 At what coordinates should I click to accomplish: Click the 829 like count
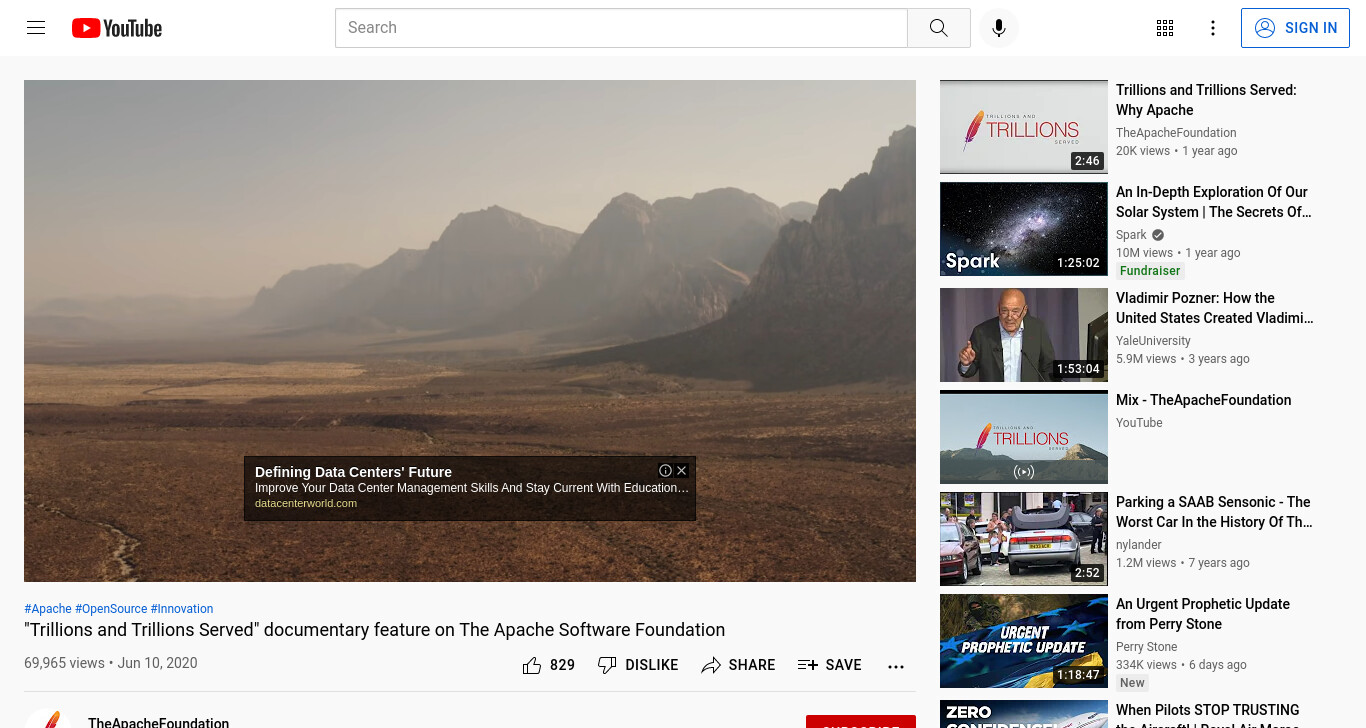tap(562, 665)
